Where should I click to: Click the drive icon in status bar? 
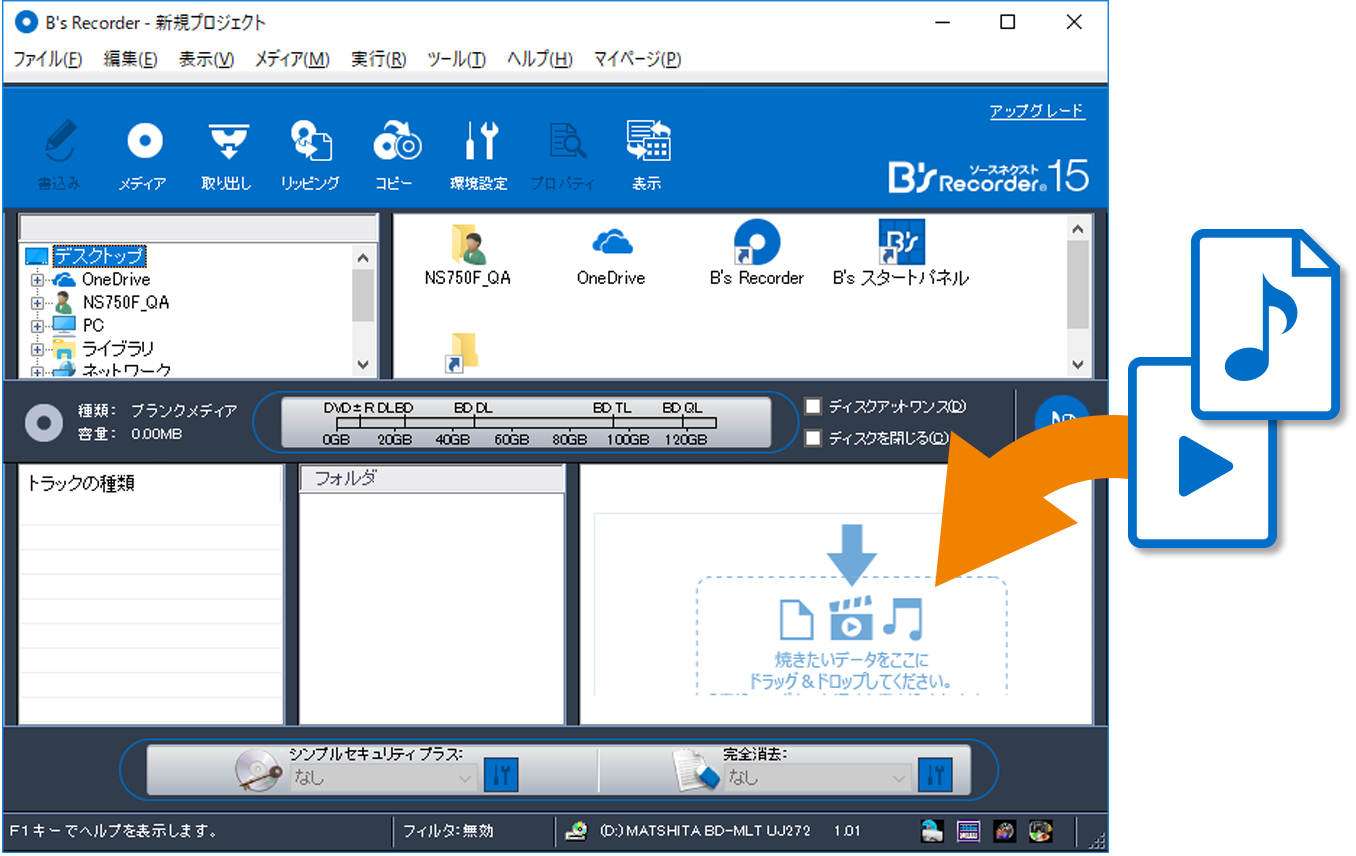575,831
